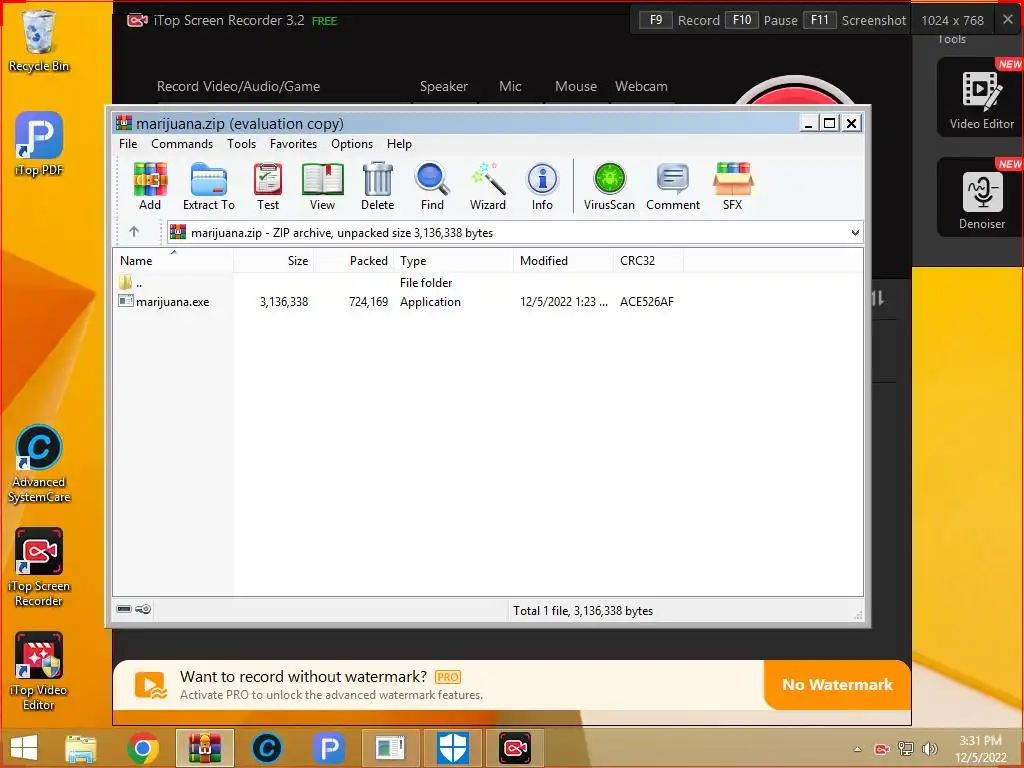Click the taskbar clock showing 3:31 PM
This screenshot has width=1024, height=768.
[980, 749]
